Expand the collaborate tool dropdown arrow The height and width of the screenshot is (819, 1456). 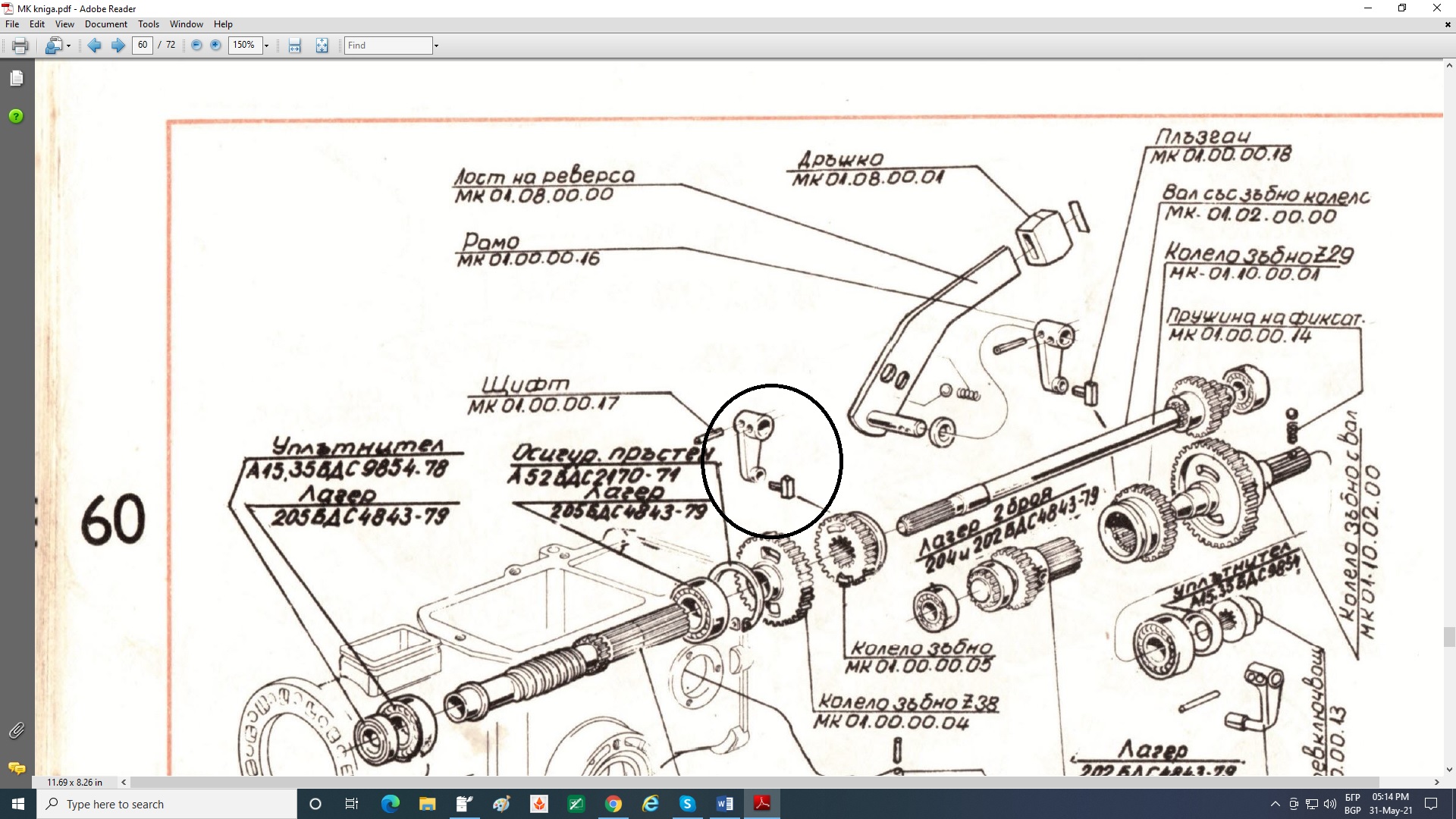pos(69,45)
